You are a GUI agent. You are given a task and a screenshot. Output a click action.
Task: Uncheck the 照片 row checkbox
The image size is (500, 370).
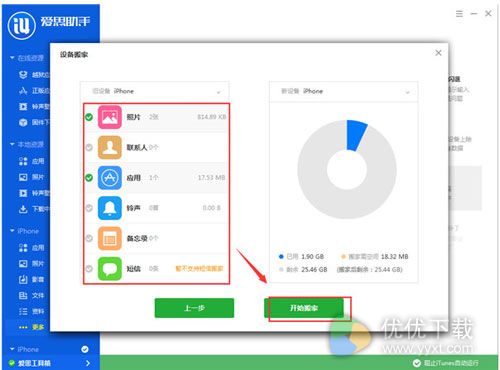pyautogui.click(x=89, y=117)
